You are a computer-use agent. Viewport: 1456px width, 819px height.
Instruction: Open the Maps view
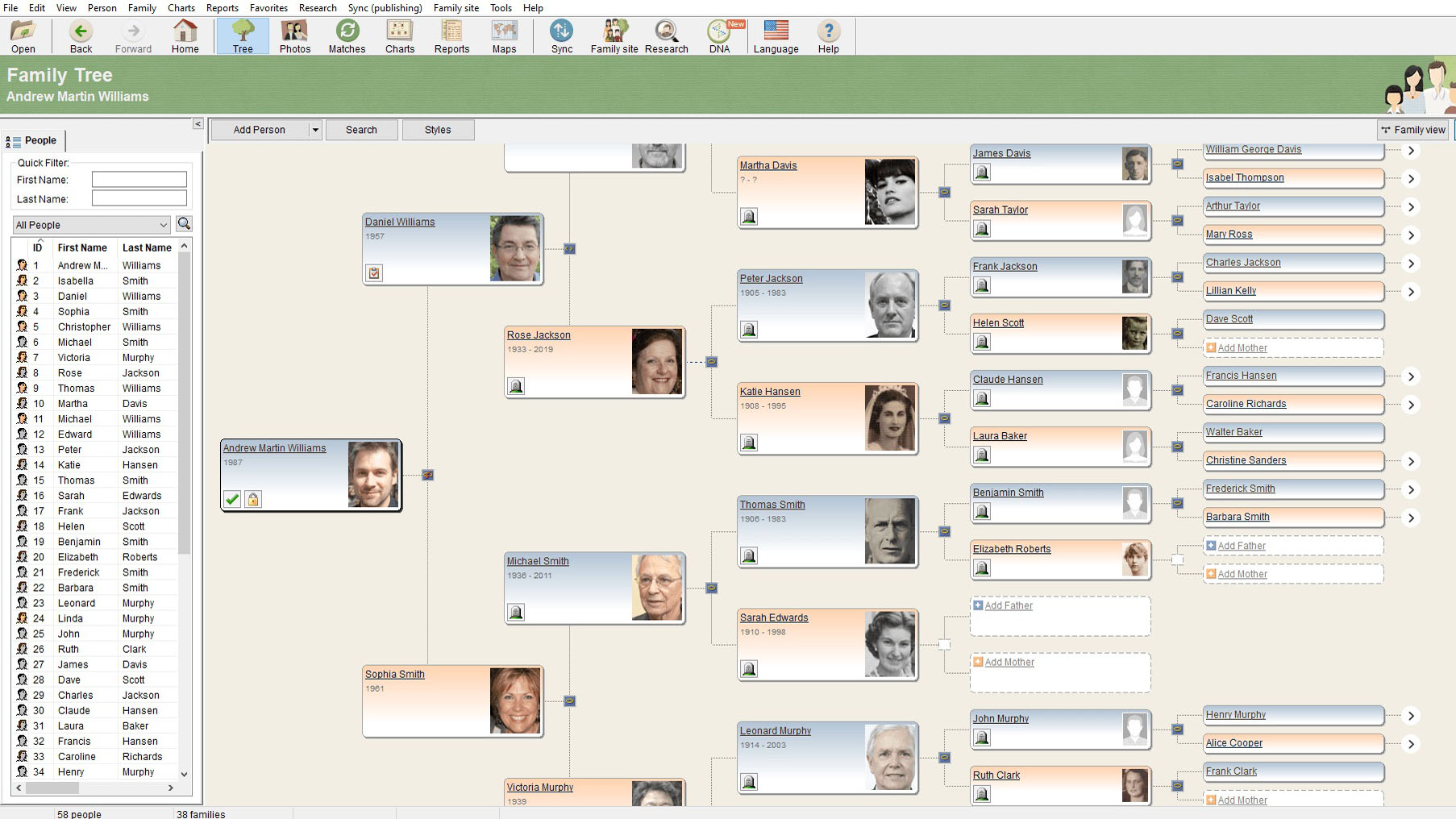504,35
